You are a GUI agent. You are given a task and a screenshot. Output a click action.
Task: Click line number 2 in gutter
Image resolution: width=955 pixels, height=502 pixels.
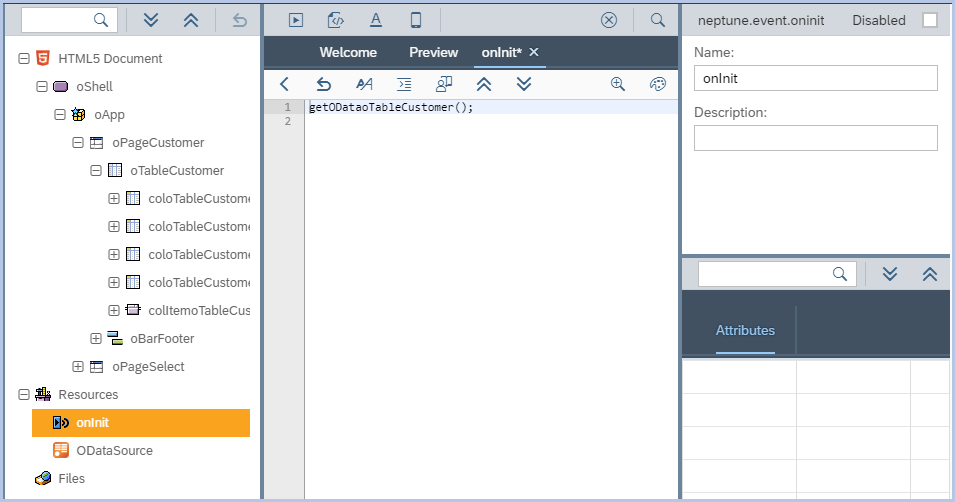pyautogui.click(x=287, y=121)
